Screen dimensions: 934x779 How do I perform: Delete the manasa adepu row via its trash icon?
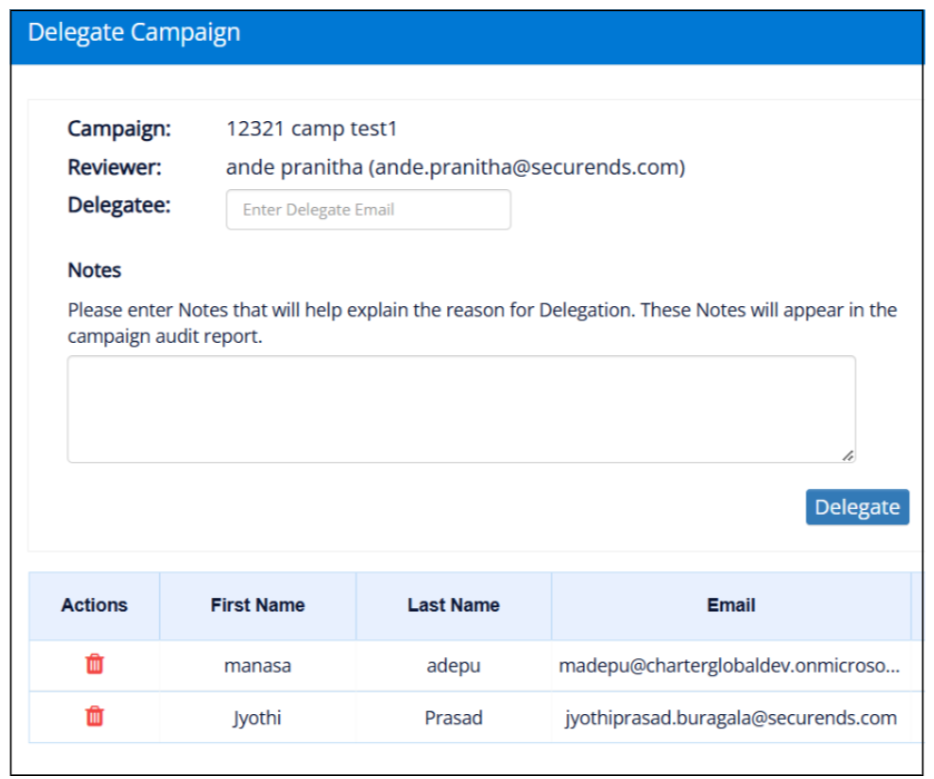(95, 663)
